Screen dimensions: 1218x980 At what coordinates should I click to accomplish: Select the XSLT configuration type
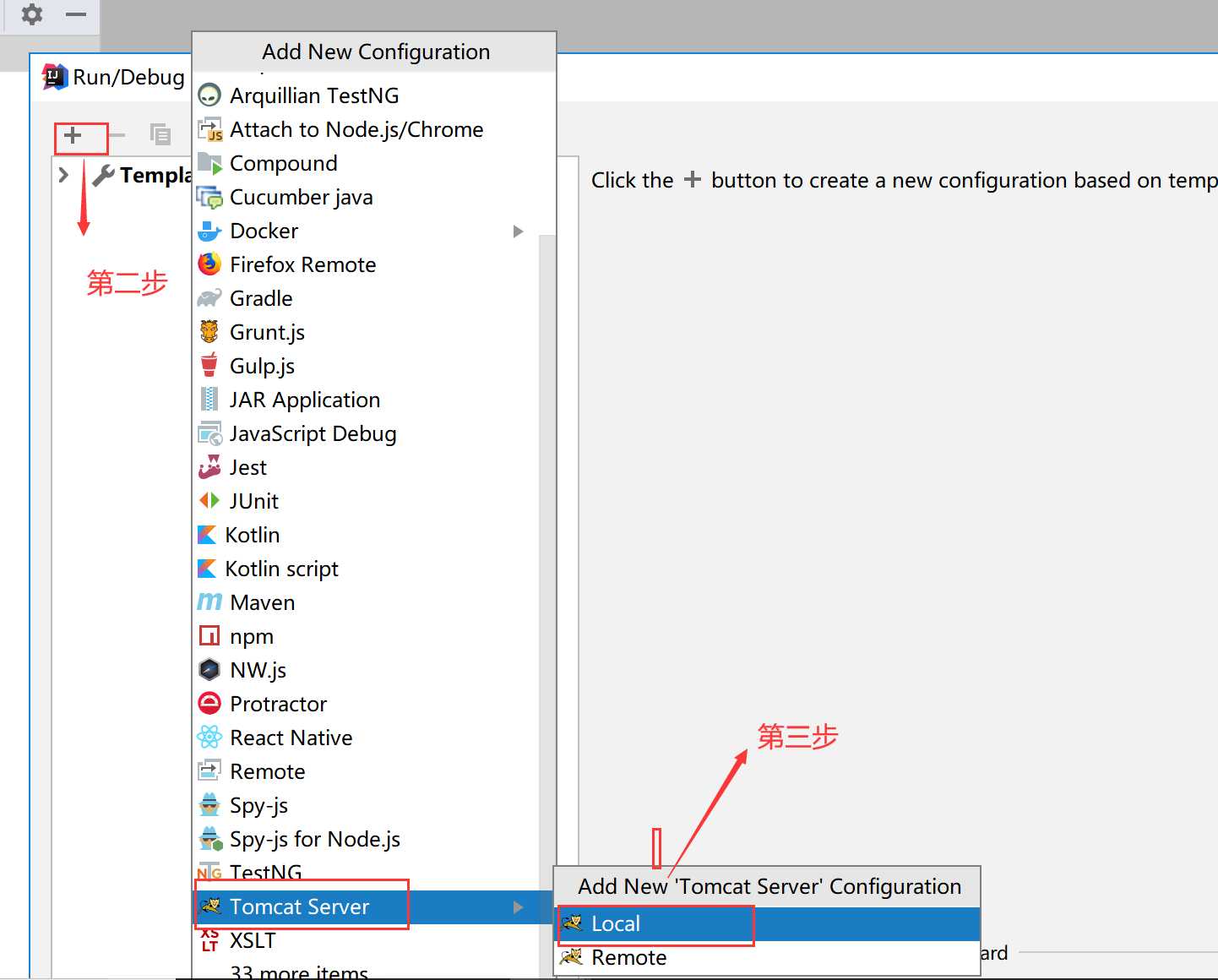pyautogui.click(x=367, y=940)
